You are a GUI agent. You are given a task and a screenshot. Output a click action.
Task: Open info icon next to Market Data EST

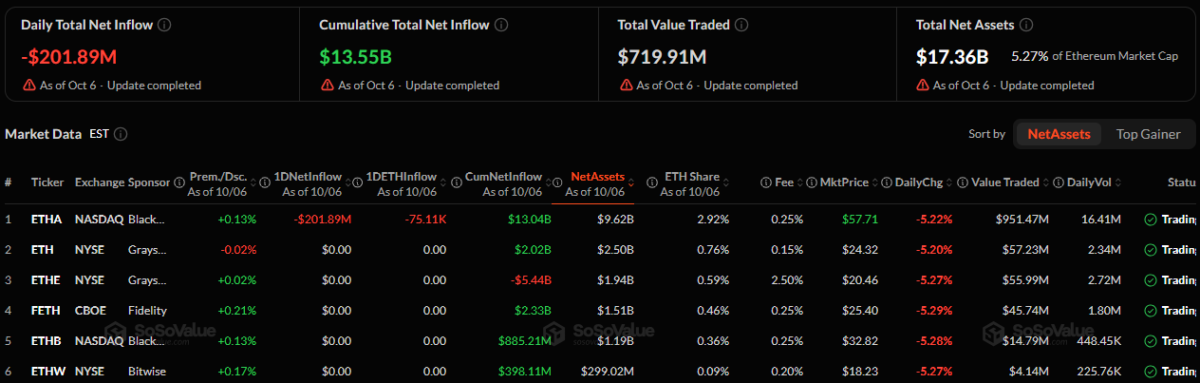pos(121,134)
